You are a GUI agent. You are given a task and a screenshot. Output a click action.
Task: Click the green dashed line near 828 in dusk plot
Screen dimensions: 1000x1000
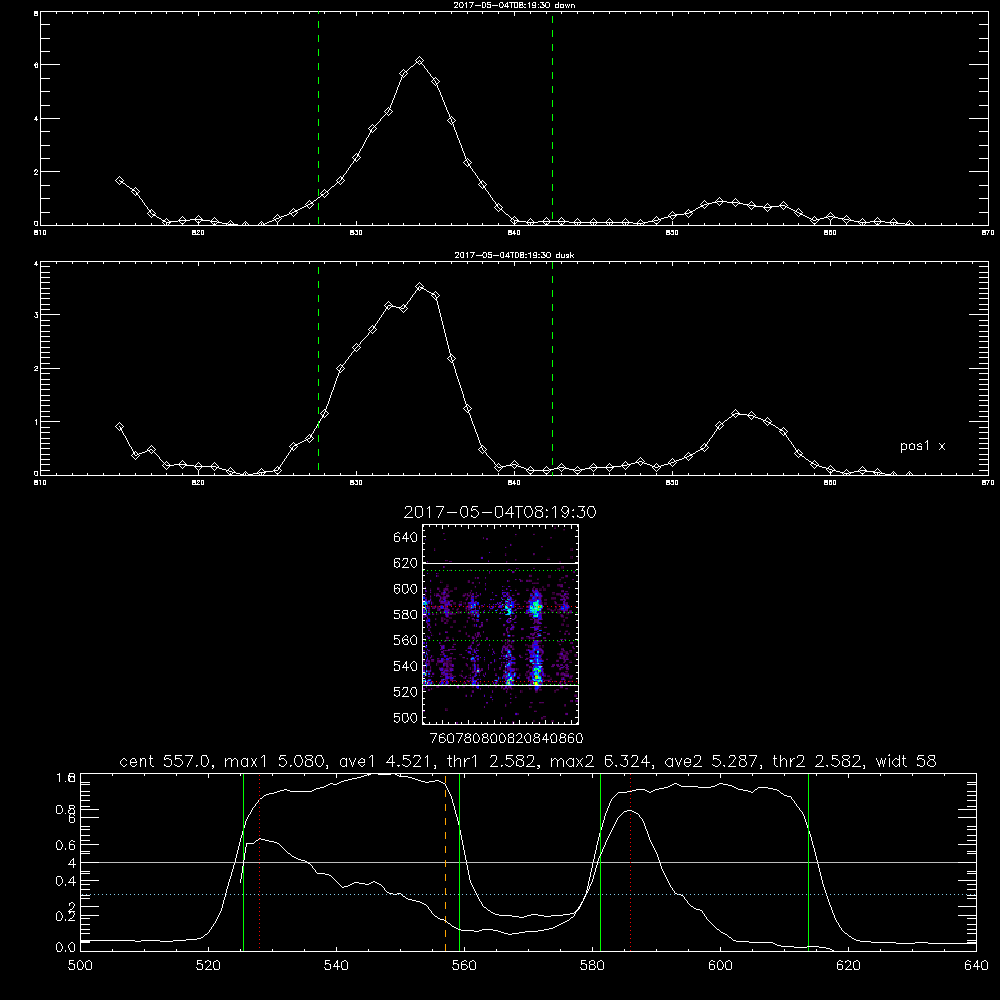pyautogui.click(x=318, y=368)
